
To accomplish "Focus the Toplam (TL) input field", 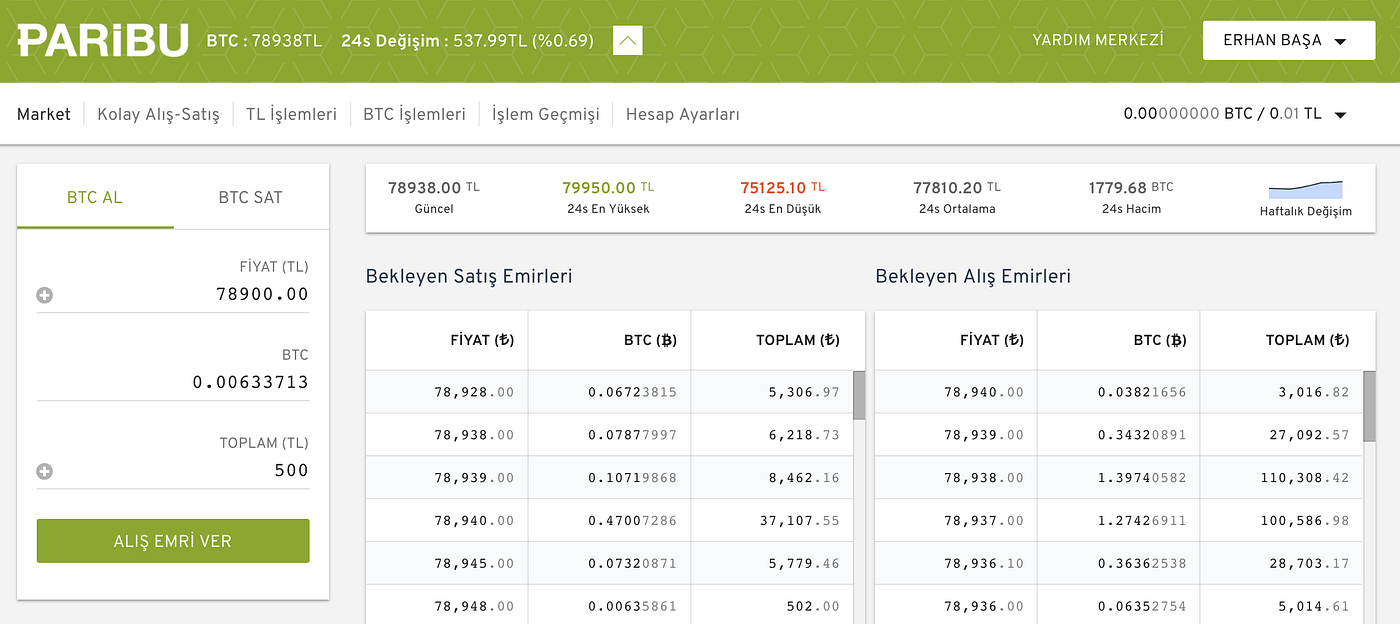I will tap(173, 470).
